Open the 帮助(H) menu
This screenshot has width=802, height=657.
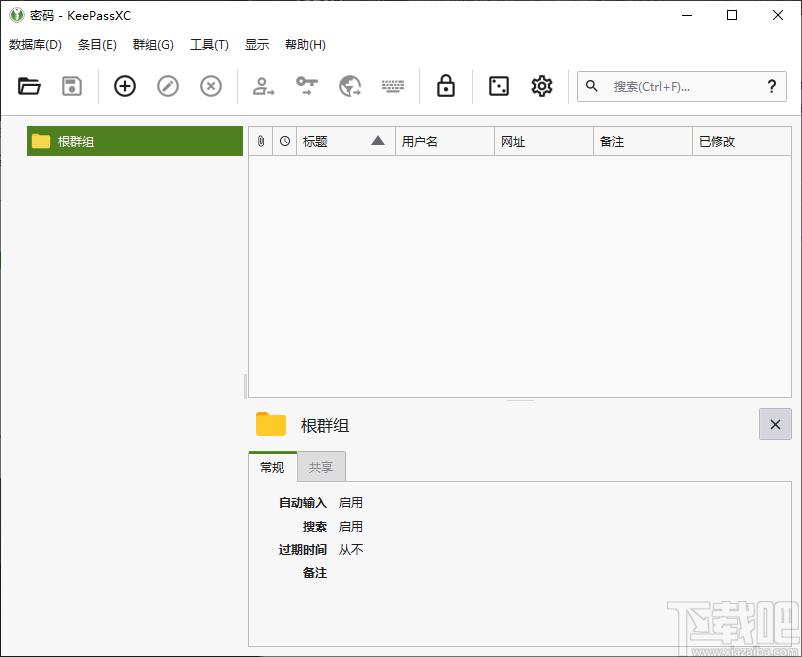[x=305, y=44]
